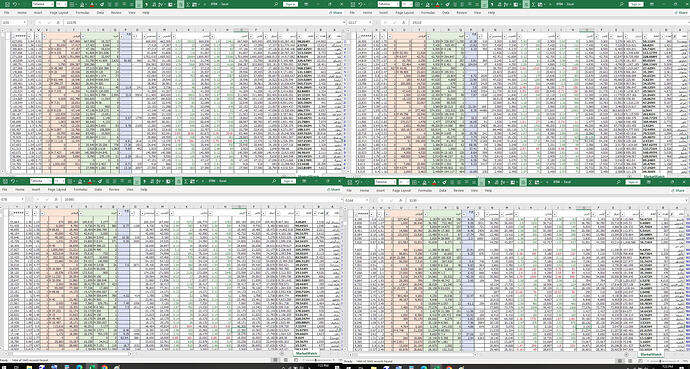Open Tahoma font dropdown in bottom-left window
The height and width of the screenshot is (369, 690).
[x=50, y=181]
